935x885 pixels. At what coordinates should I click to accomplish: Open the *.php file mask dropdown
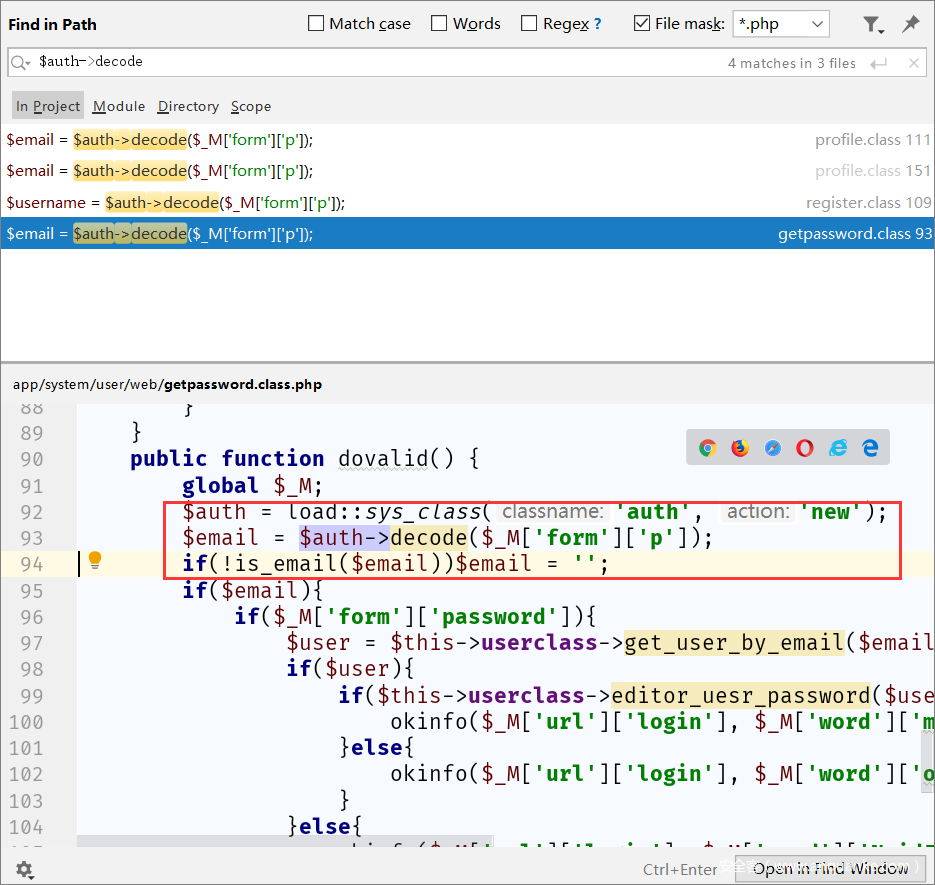818,24
